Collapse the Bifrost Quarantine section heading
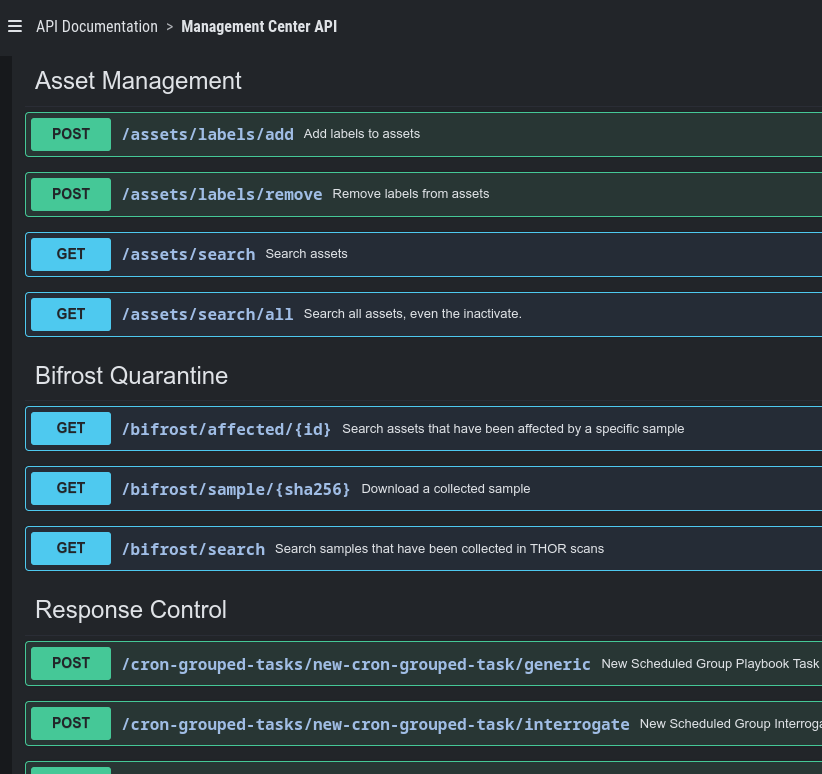Viewport: 822px width, 774px height. pos(131,376)
